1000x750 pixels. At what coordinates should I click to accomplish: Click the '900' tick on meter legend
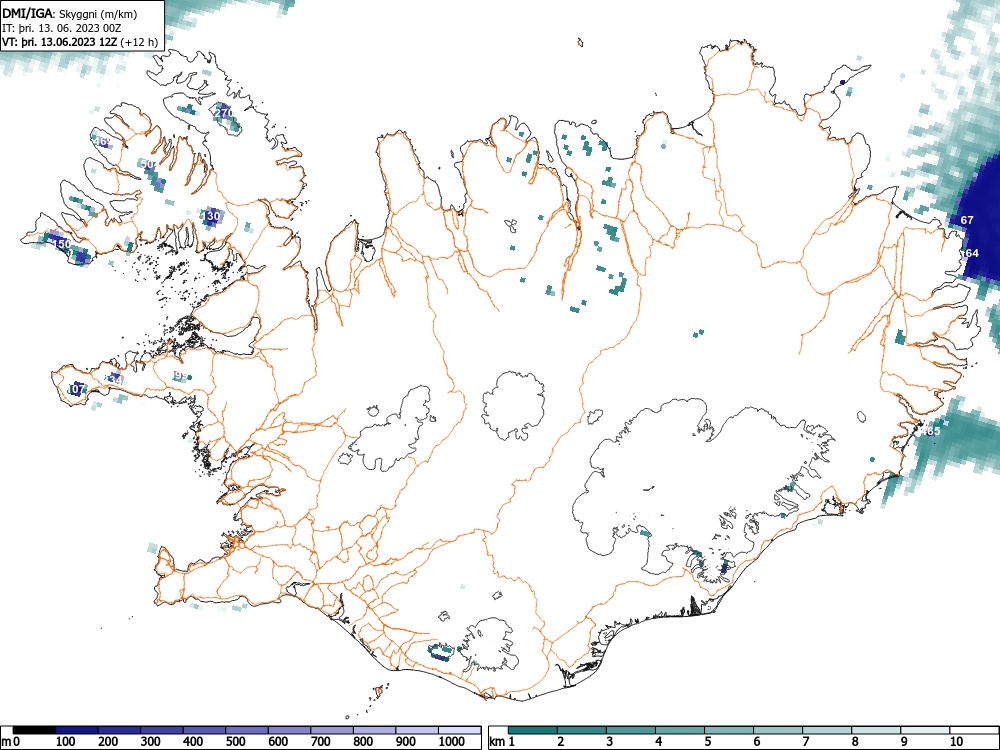pyautogui.click(x=406, y=742)
